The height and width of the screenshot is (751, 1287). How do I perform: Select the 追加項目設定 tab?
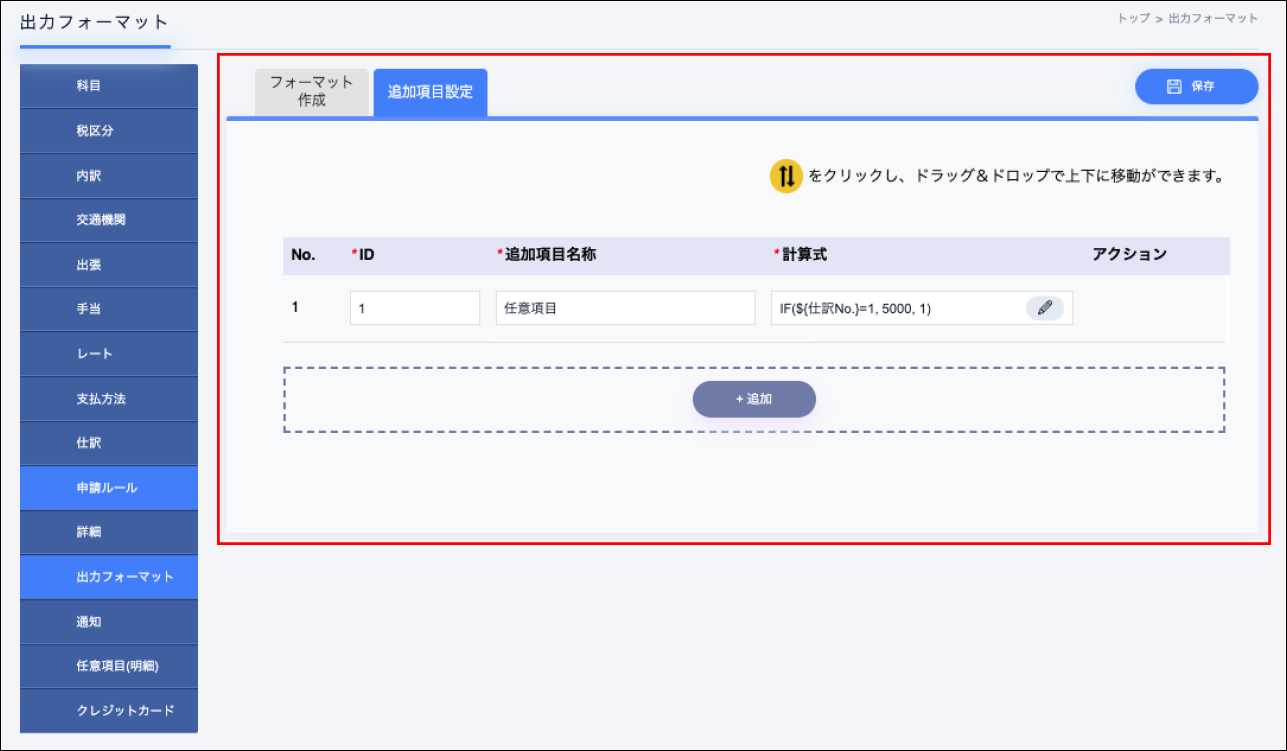point(430,93)
